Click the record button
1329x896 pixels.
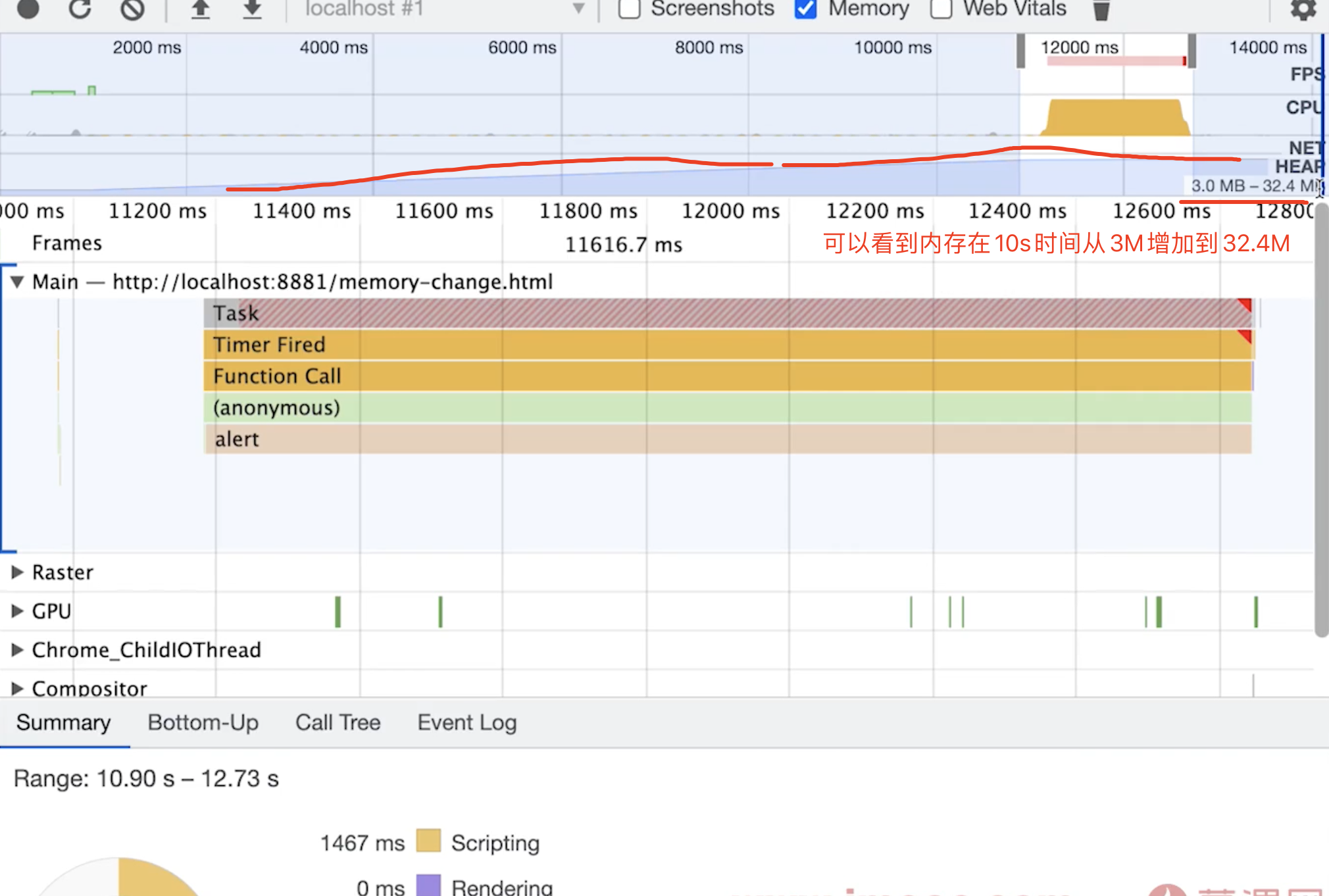(x=28, y=9)
